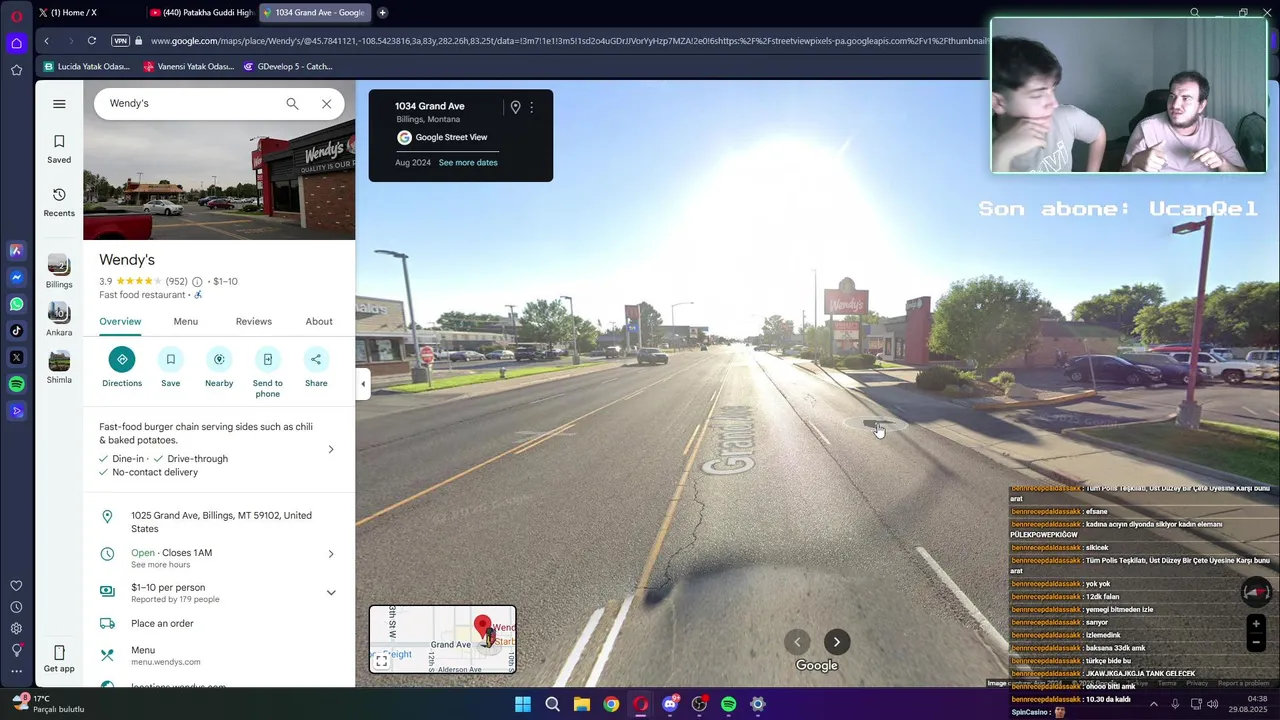Open rating info icon next to (952)
1280x720 pixels.
tap(197, 282)
